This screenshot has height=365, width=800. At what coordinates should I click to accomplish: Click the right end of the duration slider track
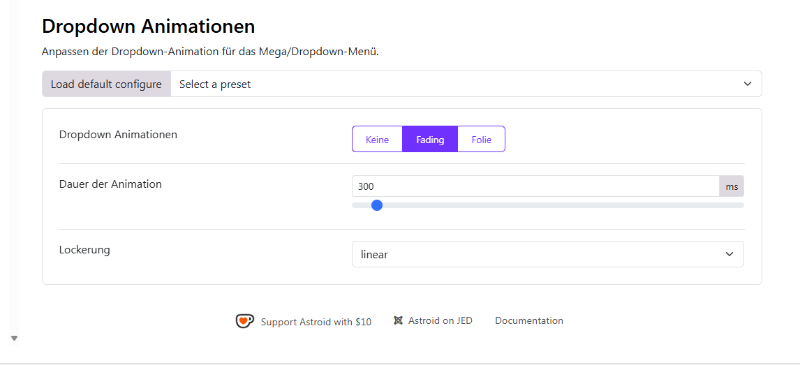click(x=741, y=205)
